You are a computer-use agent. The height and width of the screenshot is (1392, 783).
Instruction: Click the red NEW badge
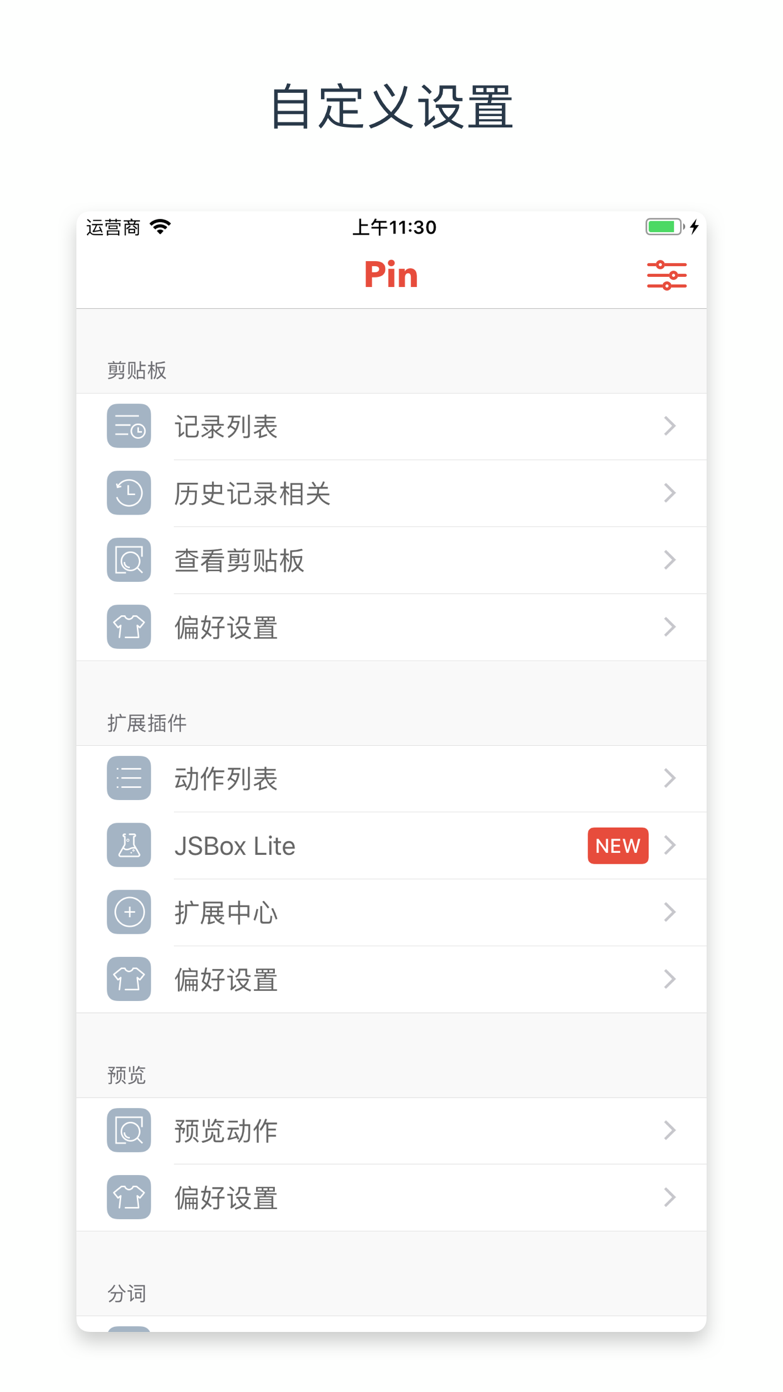point(618,846)
